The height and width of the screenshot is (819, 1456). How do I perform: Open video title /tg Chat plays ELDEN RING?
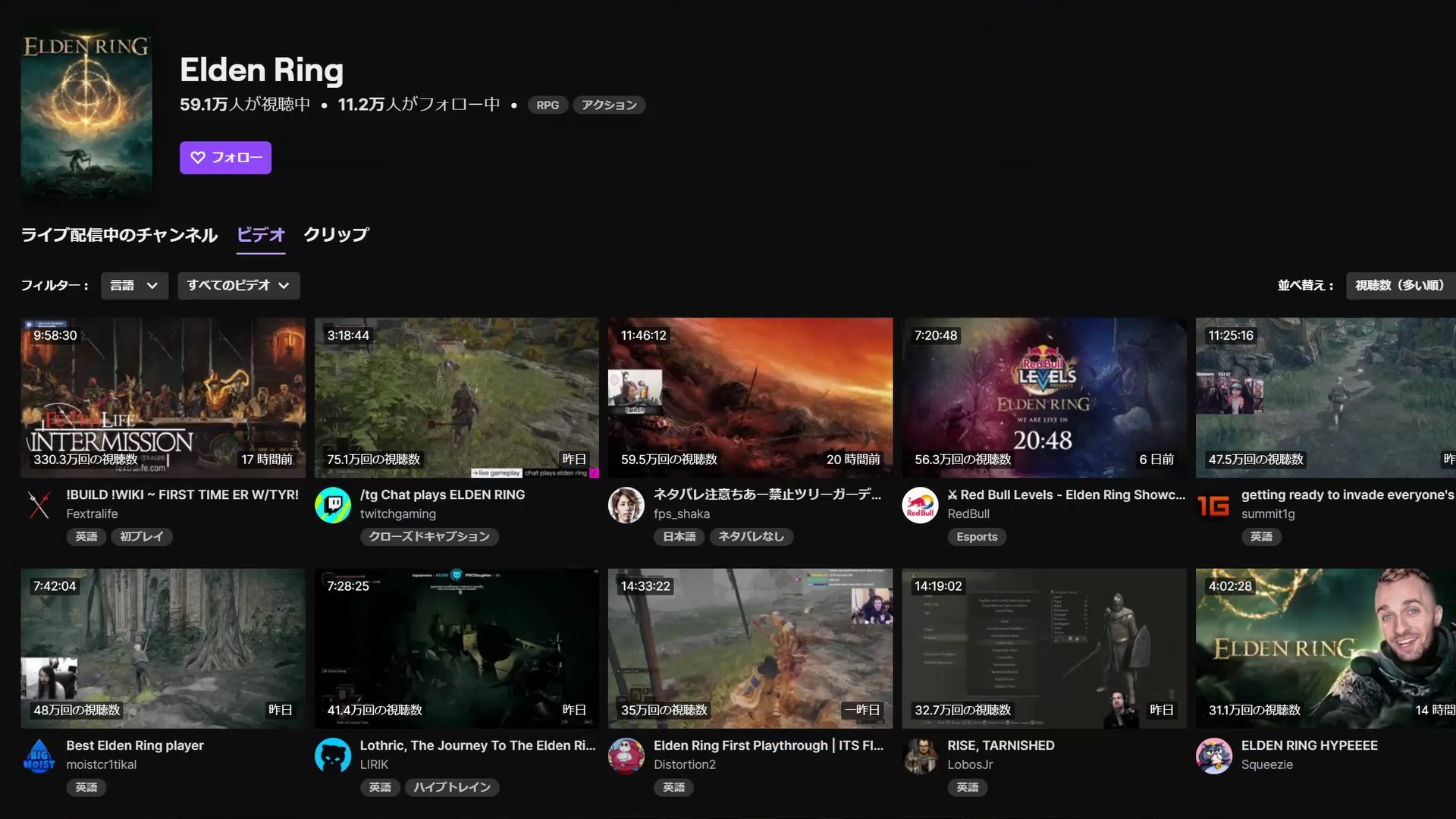tap(442, 494)
